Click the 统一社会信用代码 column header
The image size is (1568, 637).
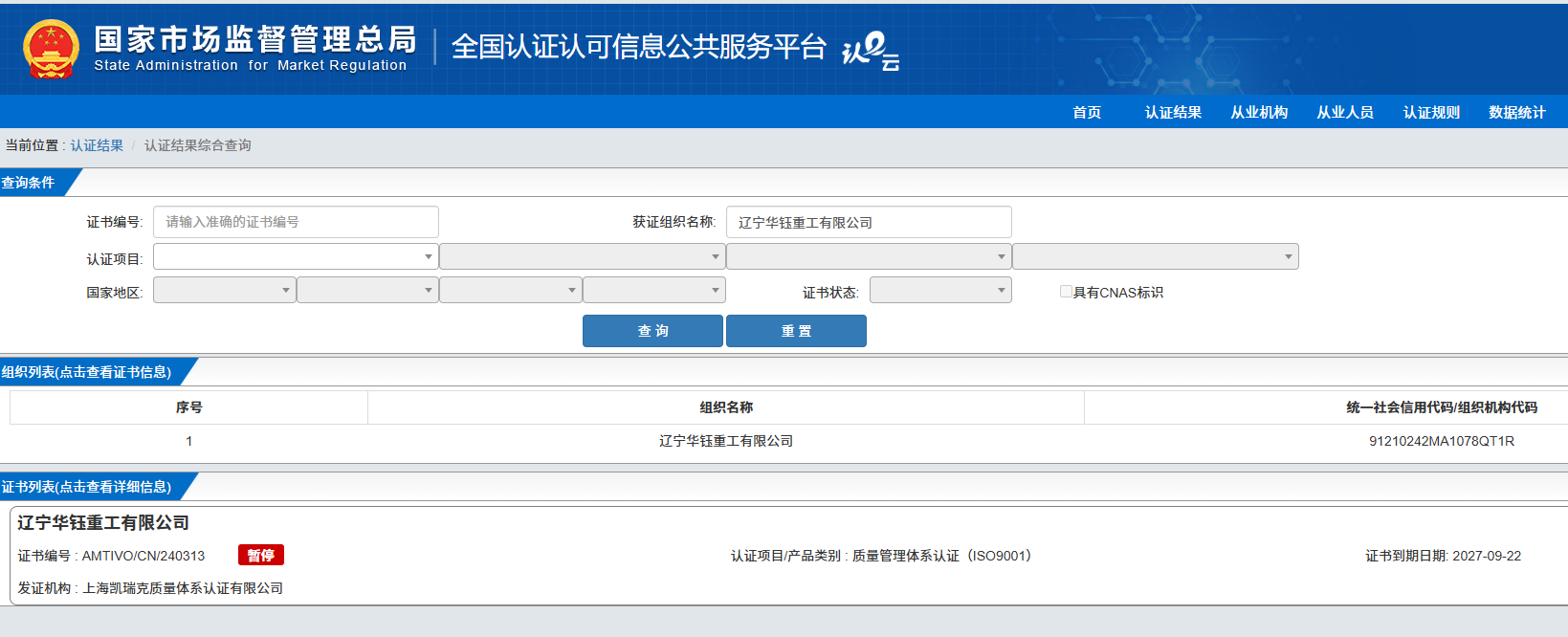1442,407
